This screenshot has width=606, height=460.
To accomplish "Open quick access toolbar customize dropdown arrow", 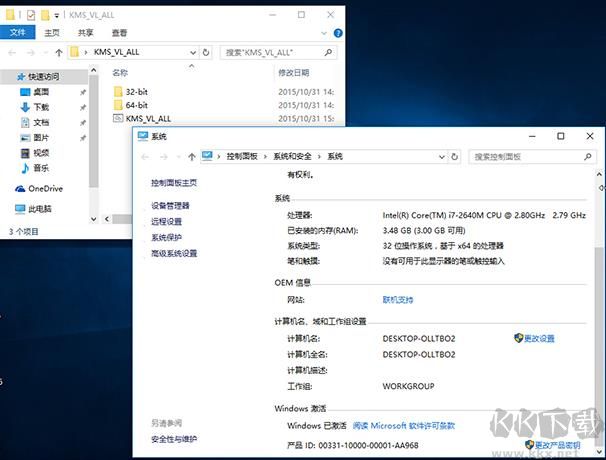I will click(56, 15).
